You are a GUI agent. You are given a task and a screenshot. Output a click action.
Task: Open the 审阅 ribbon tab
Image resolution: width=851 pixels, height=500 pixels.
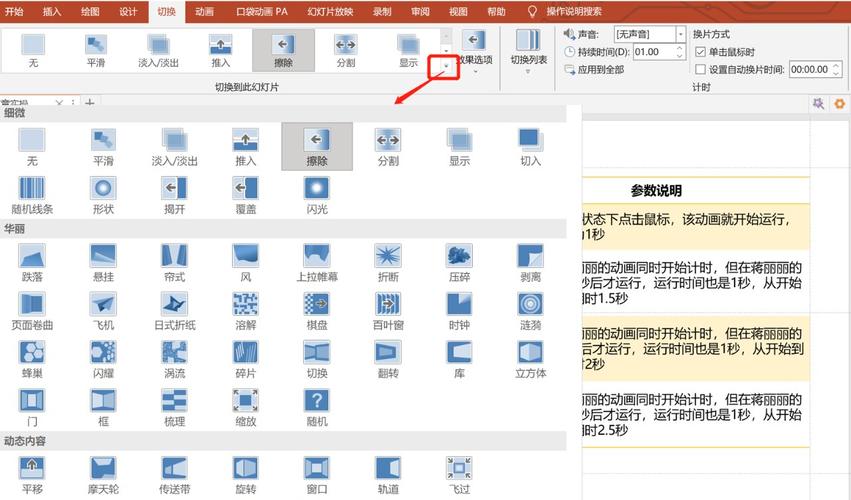(x=420, y=11)
